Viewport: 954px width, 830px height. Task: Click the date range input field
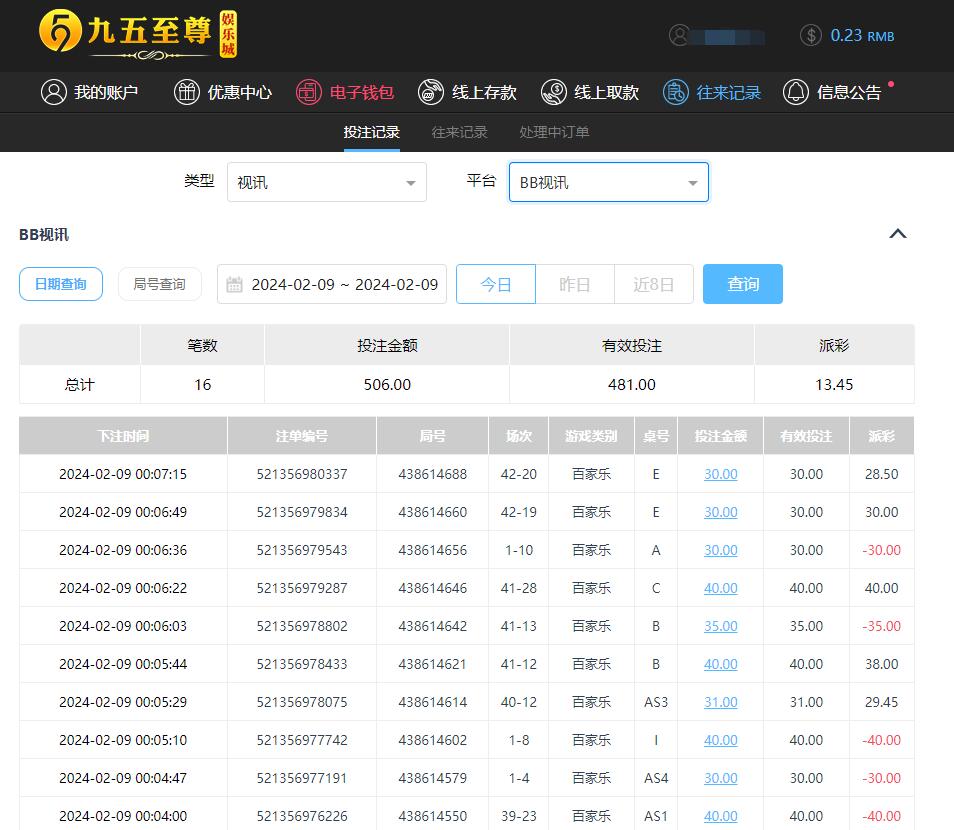point(332,284)
